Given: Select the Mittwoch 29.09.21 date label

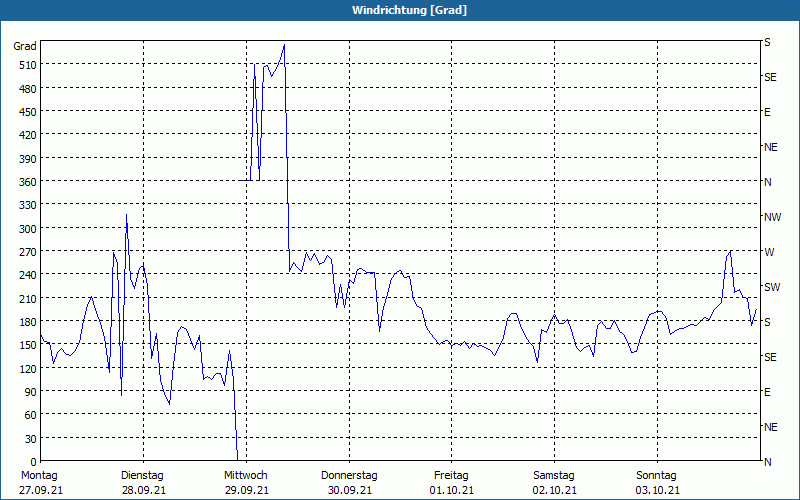Looking at the screenshot, I should point(245,483).
